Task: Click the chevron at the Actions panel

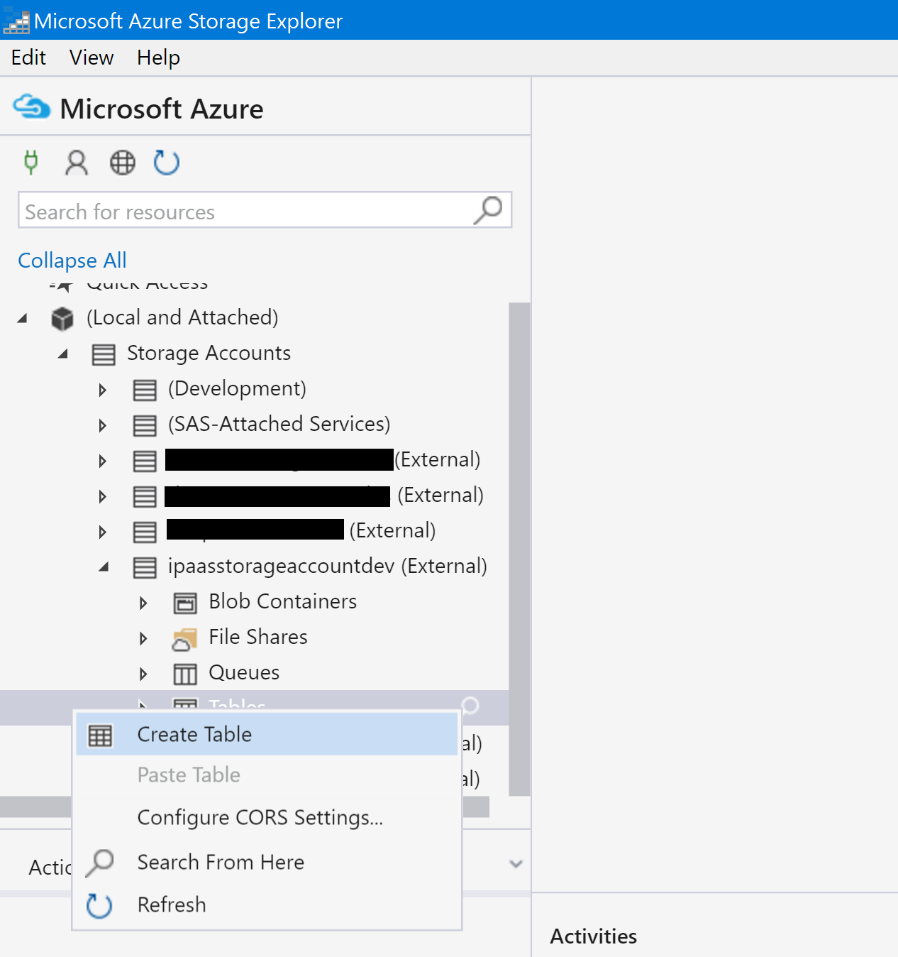Action: pos(516,864)
